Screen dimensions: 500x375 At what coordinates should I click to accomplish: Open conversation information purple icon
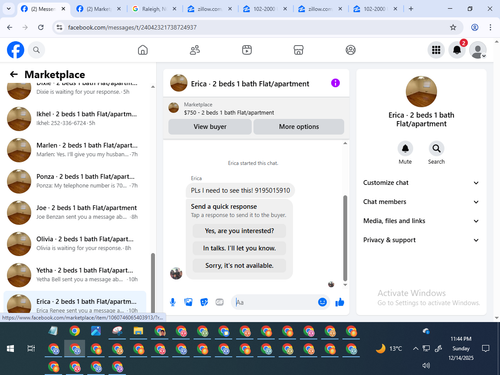[x=335, y=83]
